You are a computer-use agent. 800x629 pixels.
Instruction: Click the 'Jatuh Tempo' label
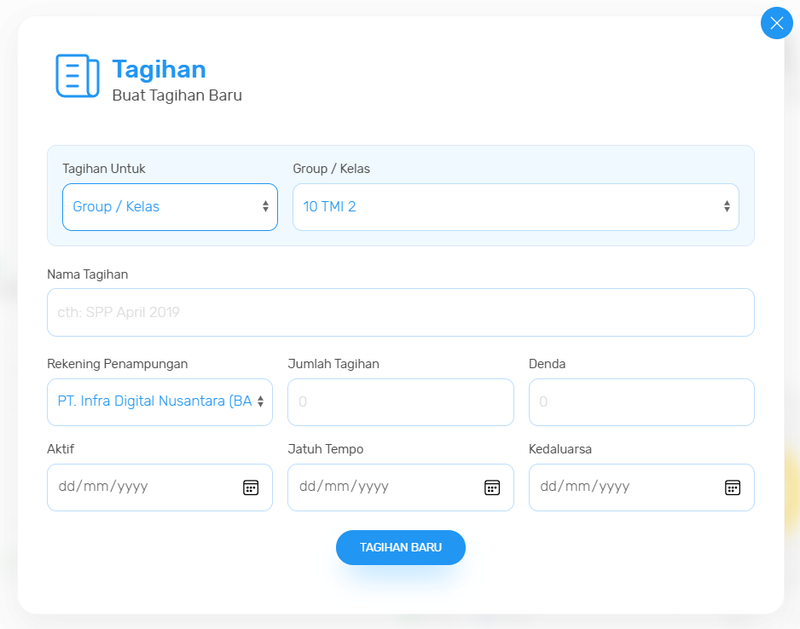[326, 449]
